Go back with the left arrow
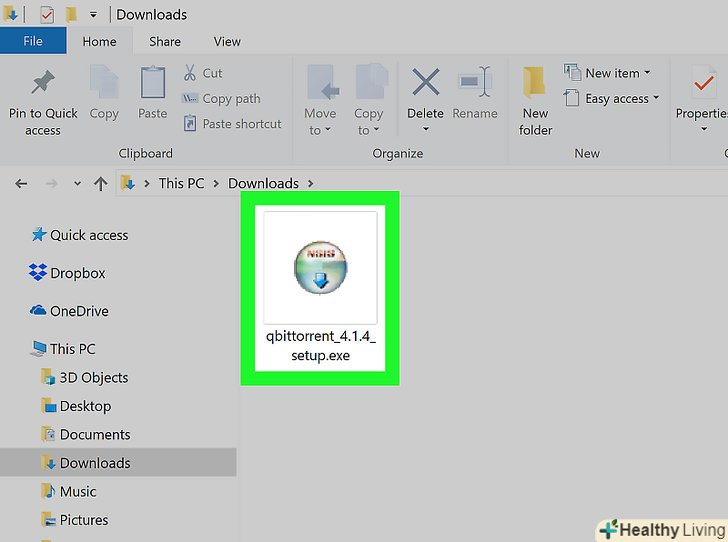Viewport: 728px width, 542px height. [21, 184]
